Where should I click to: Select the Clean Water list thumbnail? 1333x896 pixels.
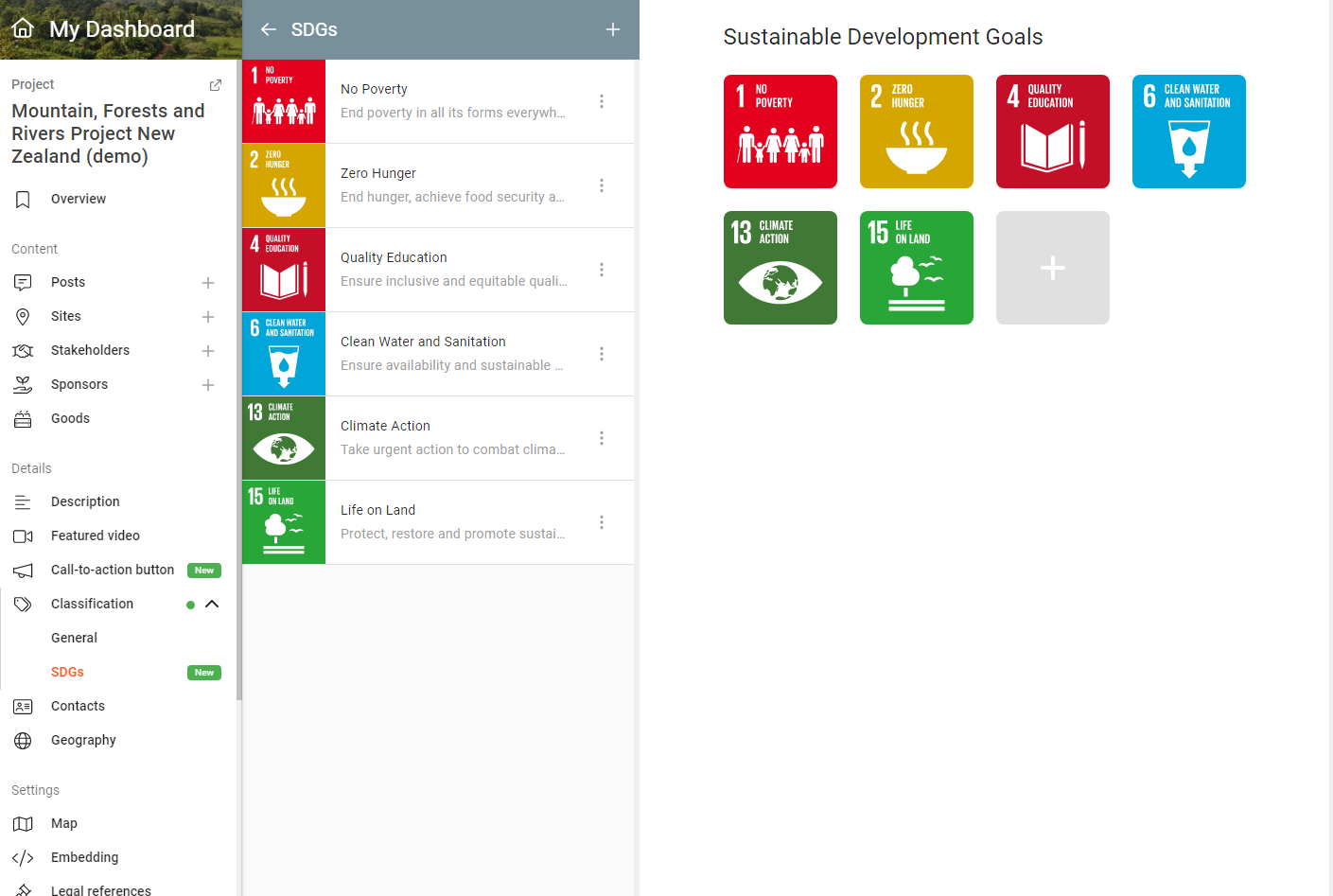tap(284, 354)
